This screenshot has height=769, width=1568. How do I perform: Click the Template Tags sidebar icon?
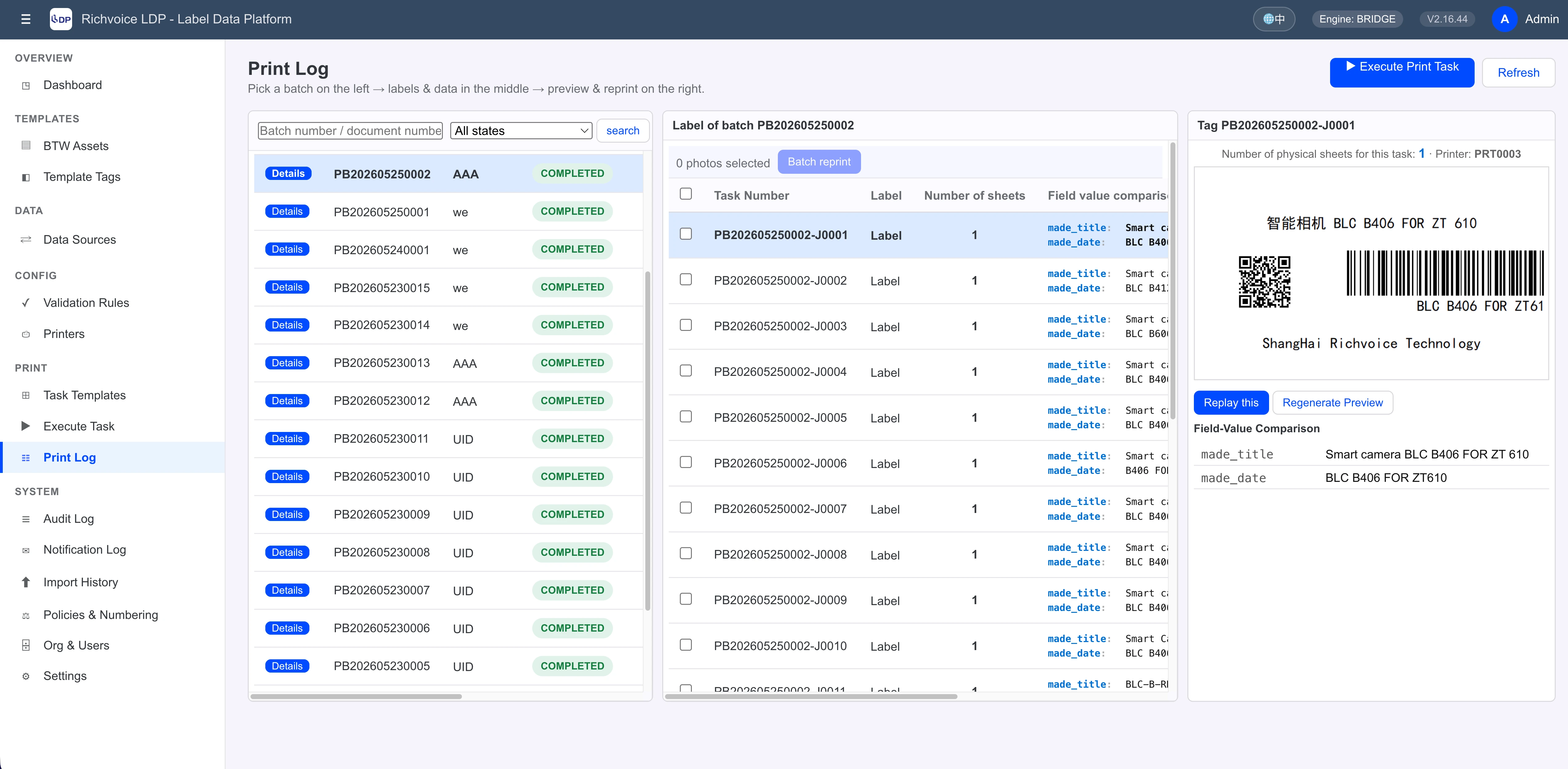click(x=26, y=178)
